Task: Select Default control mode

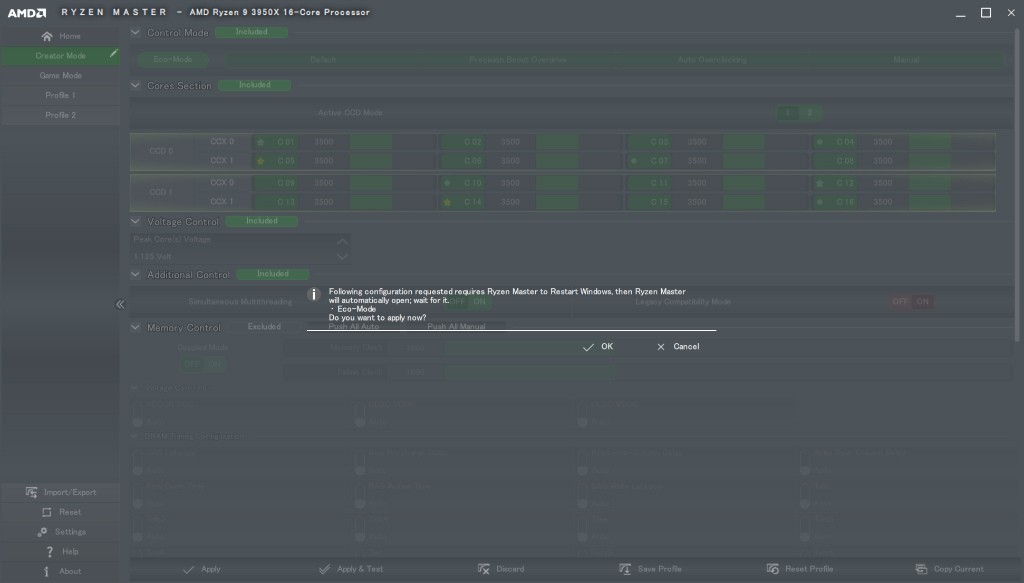Action: (323, 59)
